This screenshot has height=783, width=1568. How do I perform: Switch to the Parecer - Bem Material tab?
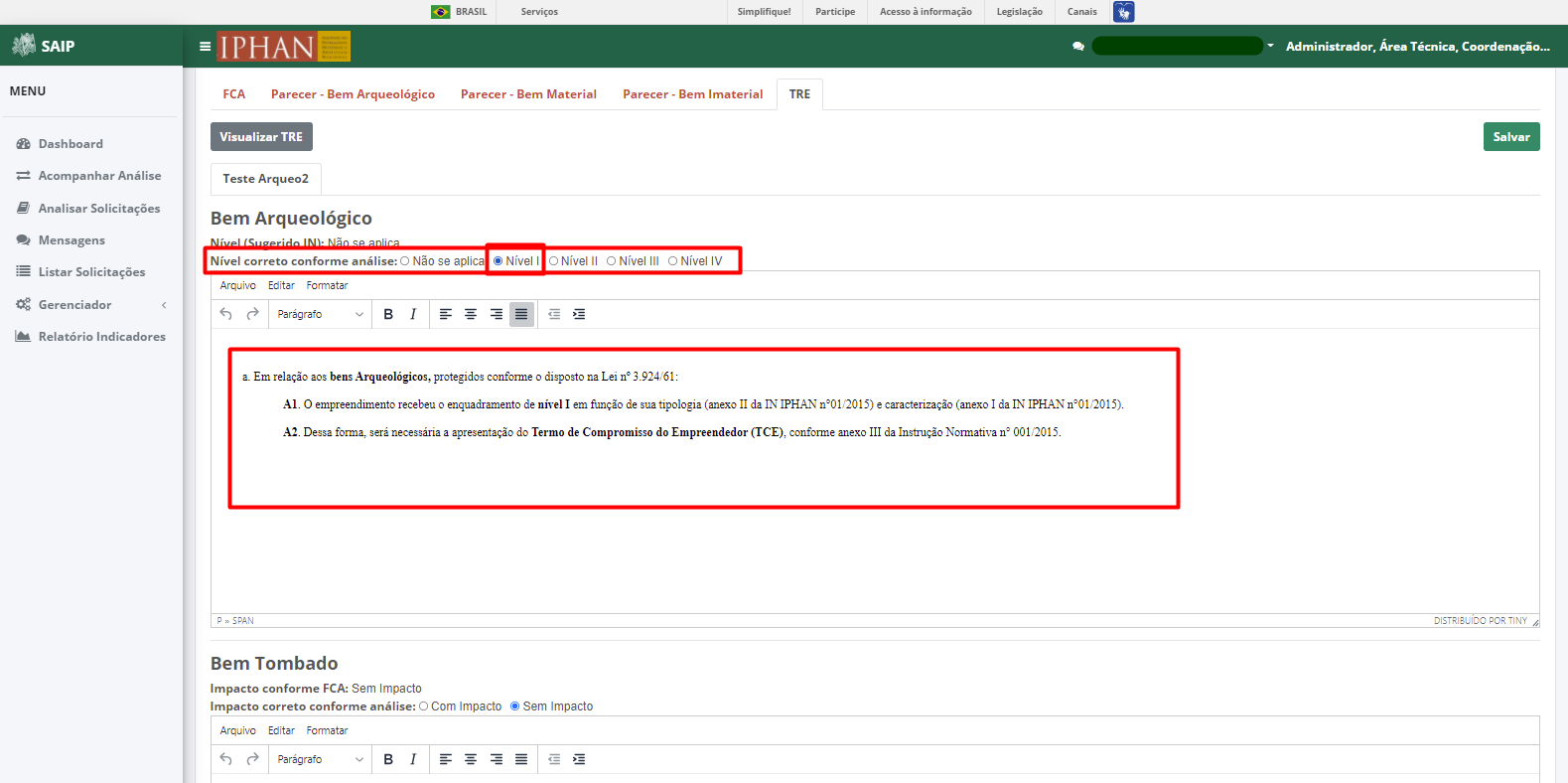click(528, 94)
